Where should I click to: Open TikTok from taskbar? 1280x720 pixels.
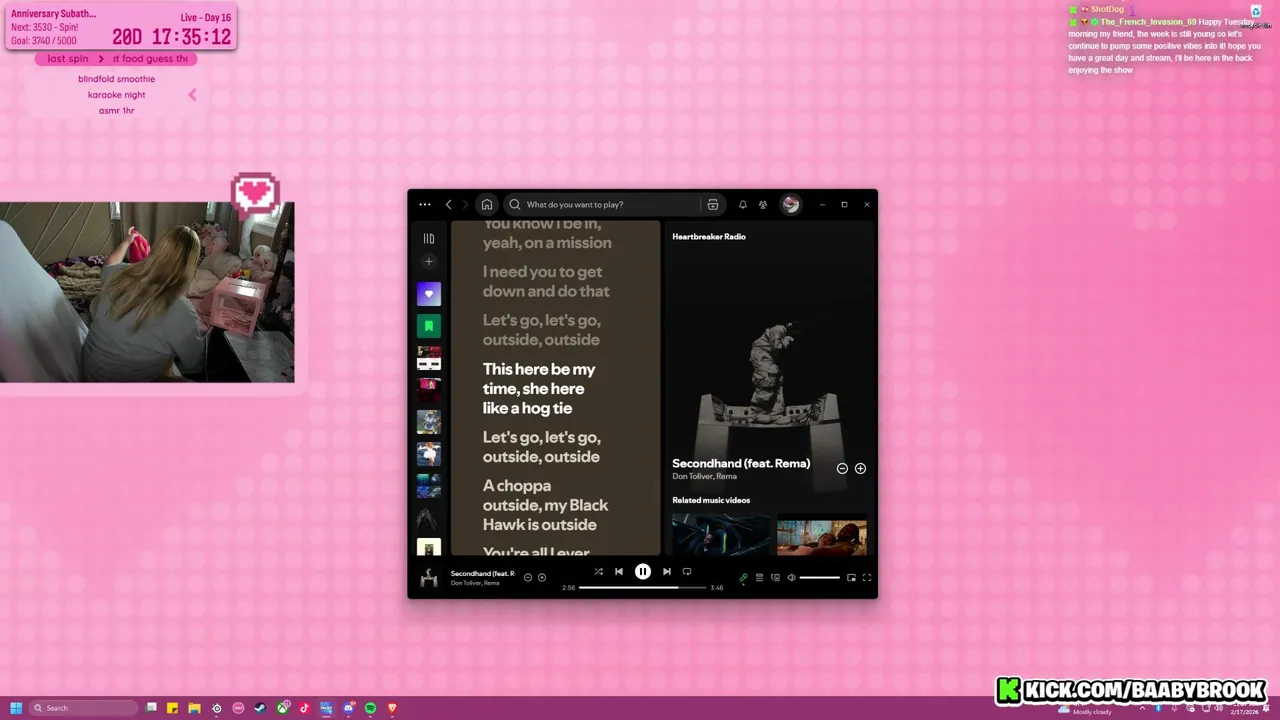304,708
